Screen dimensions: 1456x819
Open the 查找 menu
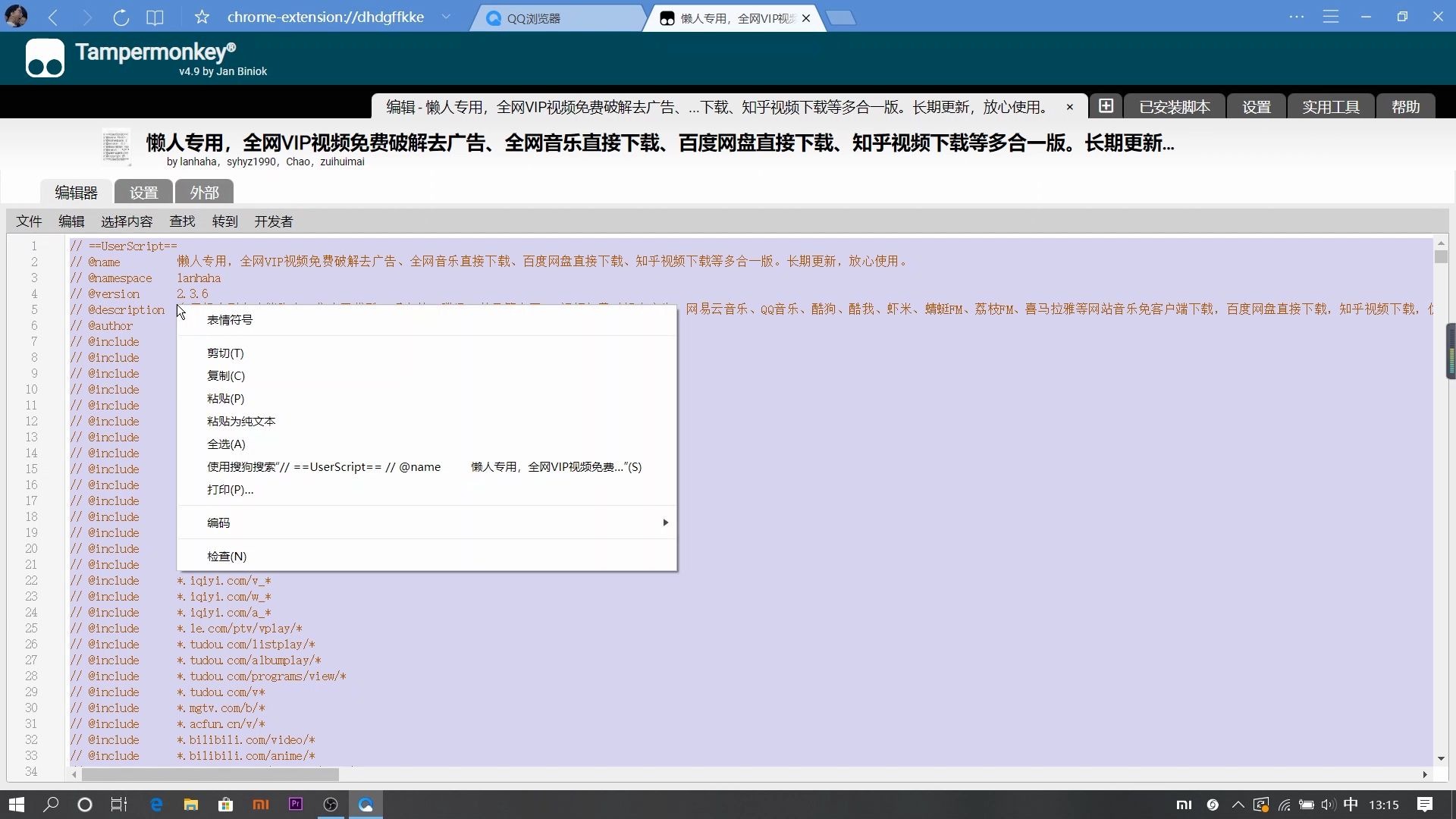click(x=182, y=221)
